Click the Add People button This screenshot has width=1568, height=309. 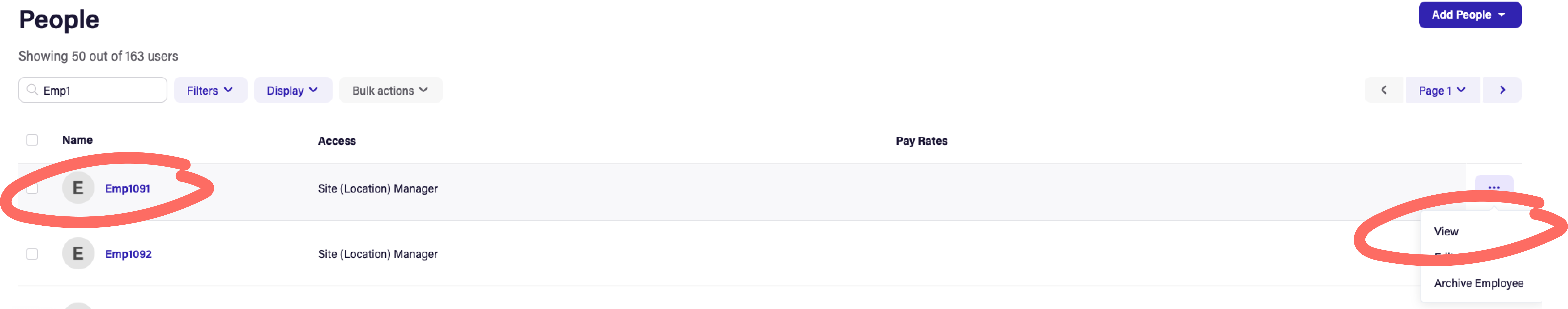(x=1469, y=15)
